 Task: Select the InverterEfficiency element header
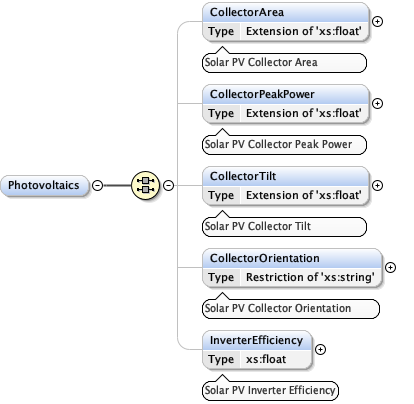click(x=257, y=340)
